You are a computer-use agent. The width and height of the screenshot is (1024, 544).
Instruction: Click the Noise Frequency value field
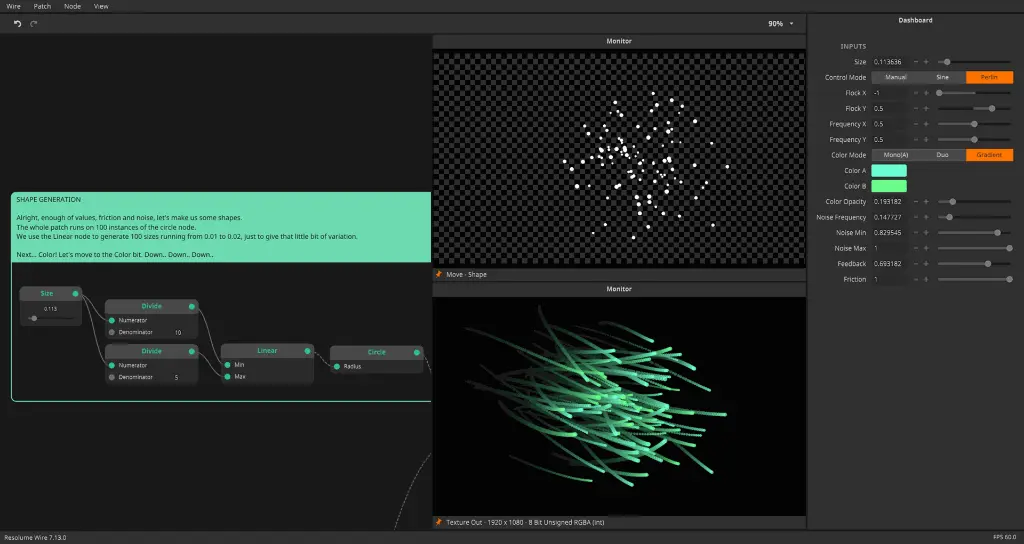coord(889,217)
